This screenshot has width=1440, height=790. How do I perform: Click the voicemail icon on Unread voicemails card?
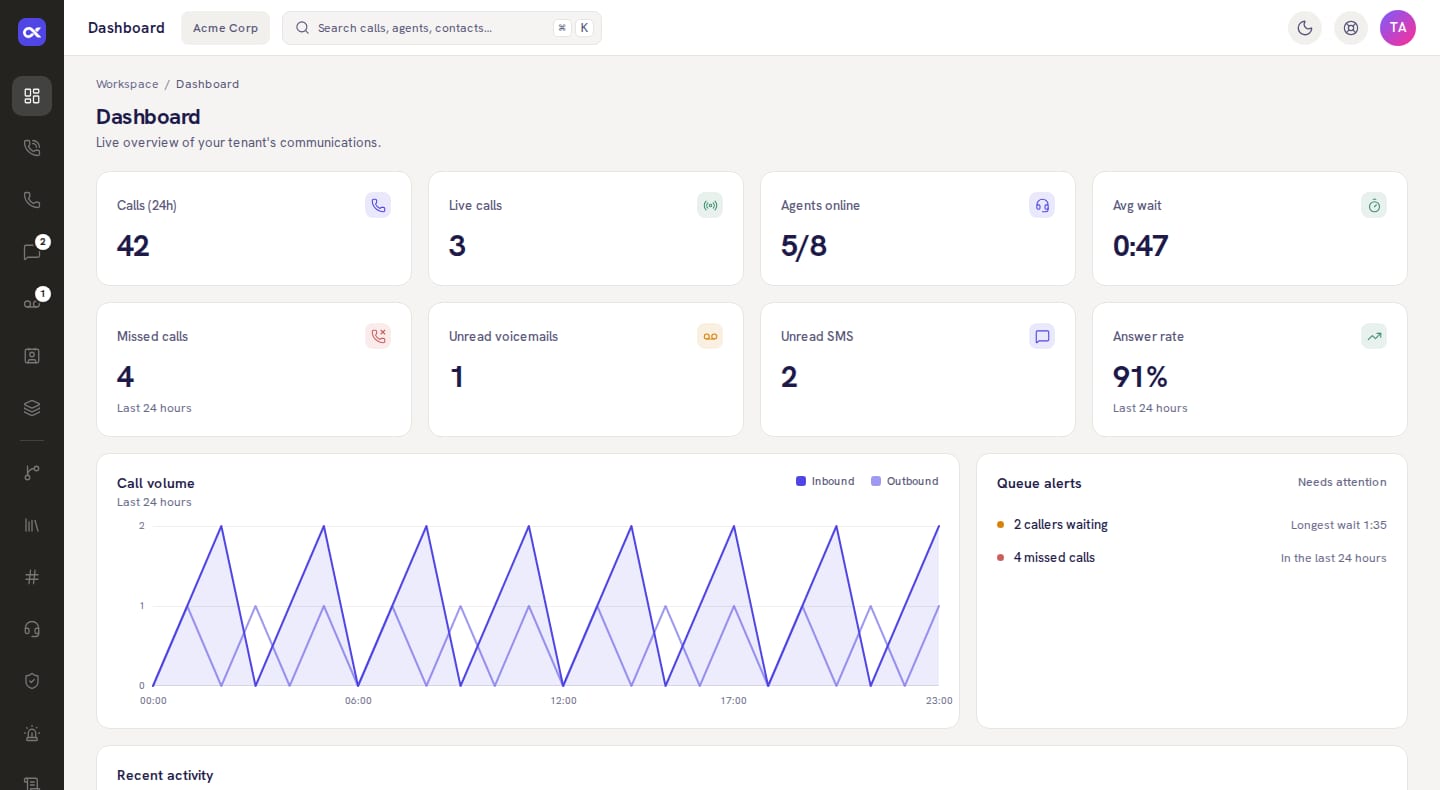tap(710, 336)
